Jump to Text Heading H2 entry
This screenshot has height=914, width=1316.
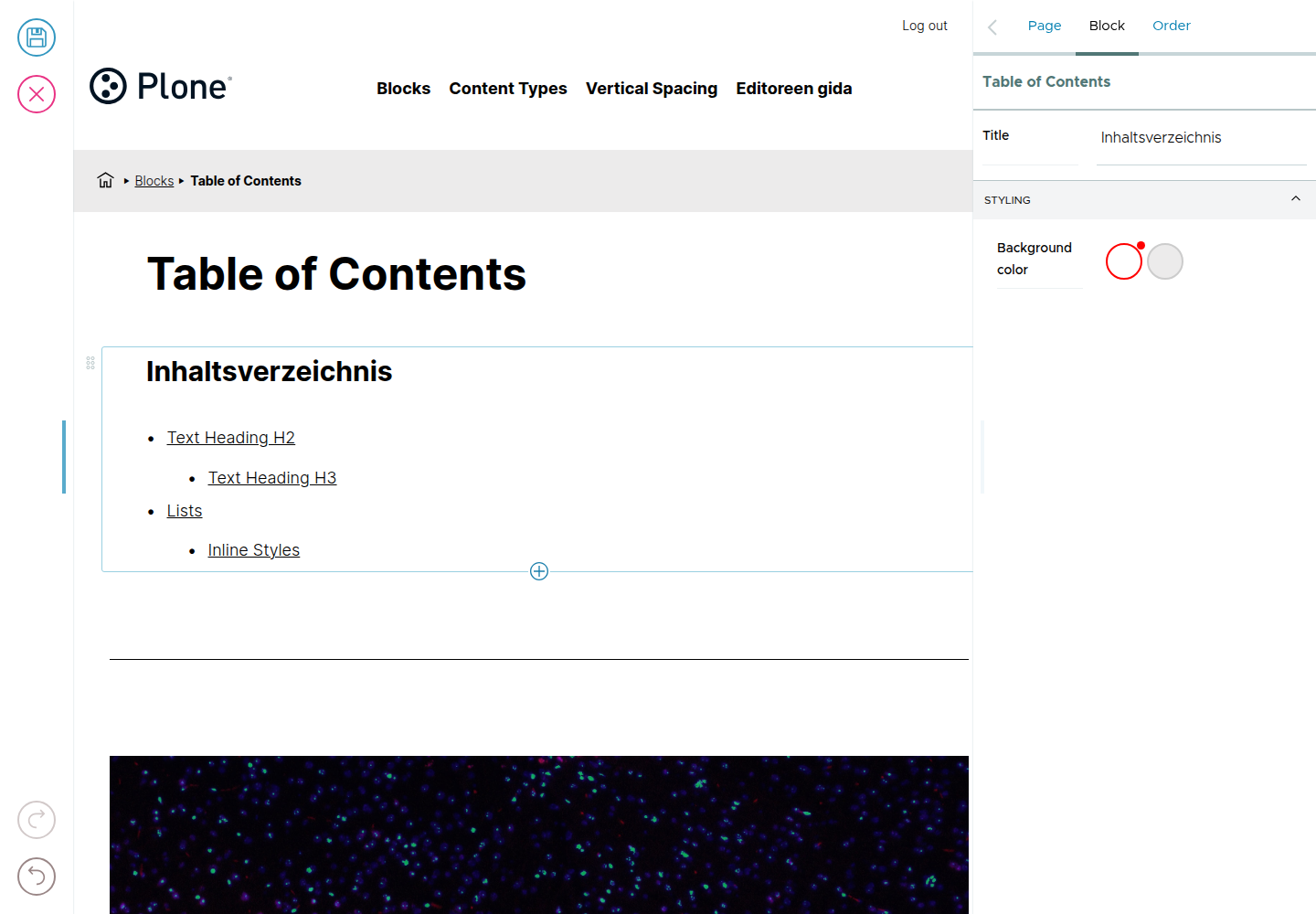[x=231, y=438]
